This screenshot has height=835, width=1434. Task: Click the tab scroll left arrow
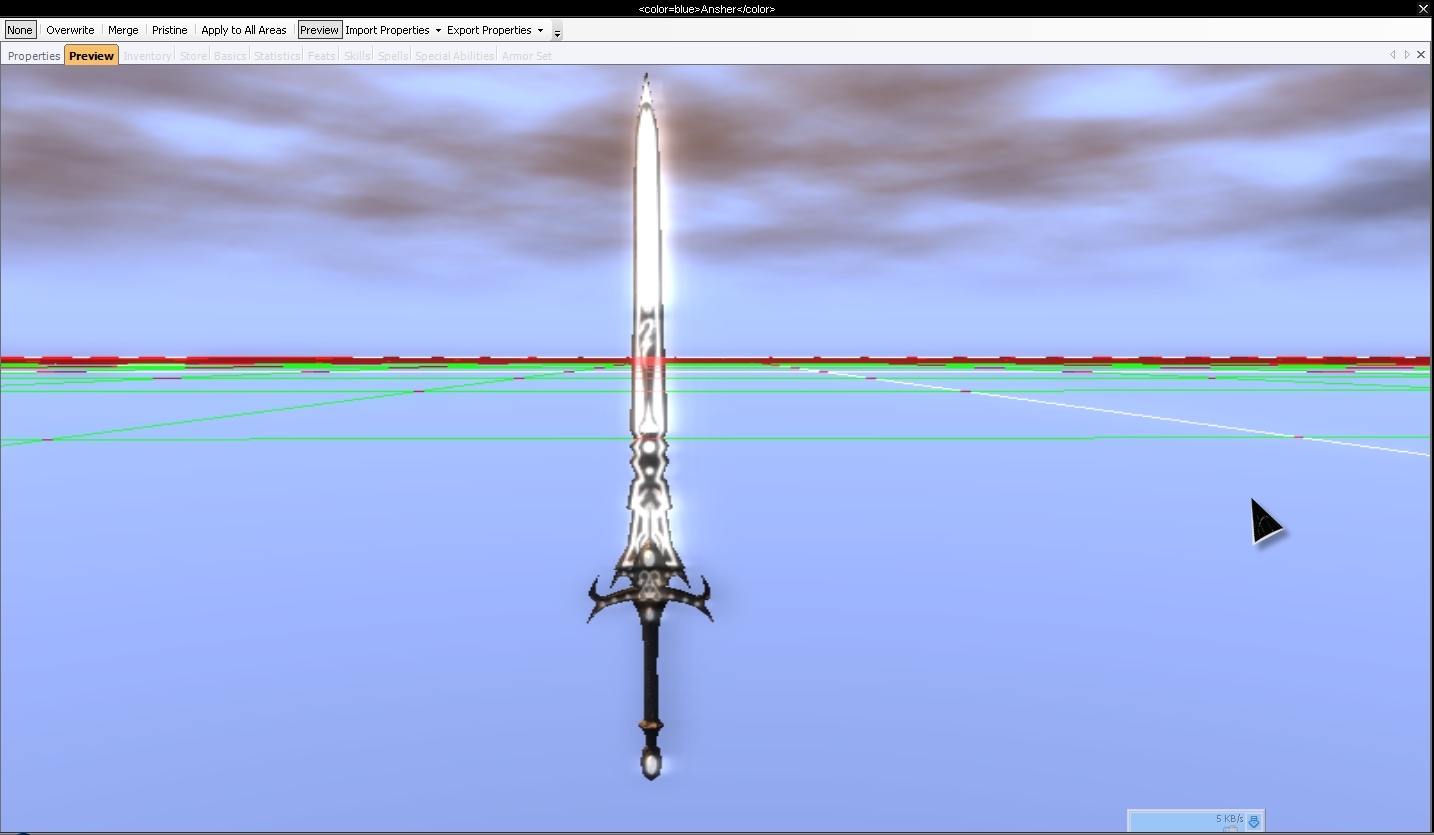pos(1392,55)
